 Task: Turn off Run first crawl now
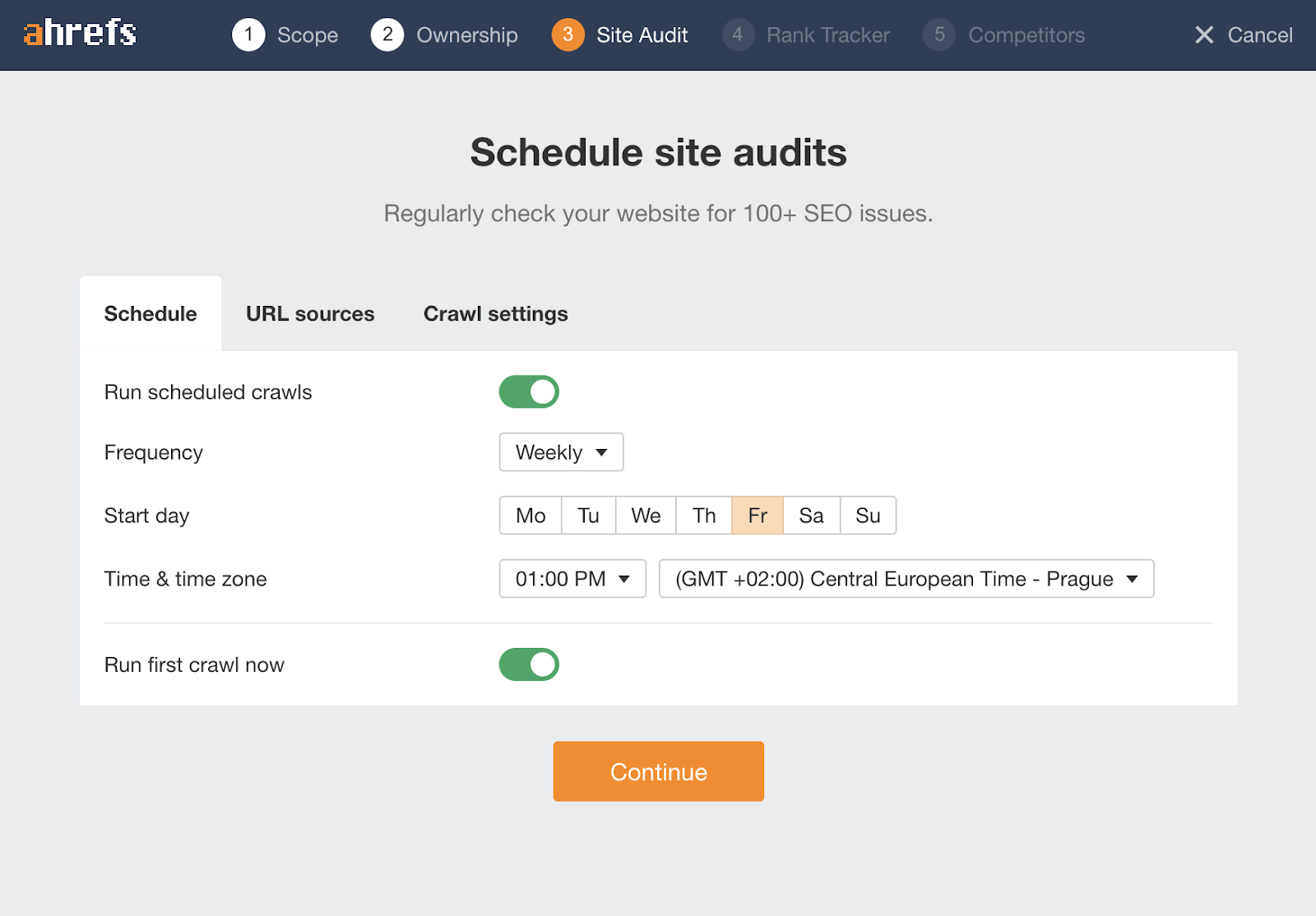[529, 664]
